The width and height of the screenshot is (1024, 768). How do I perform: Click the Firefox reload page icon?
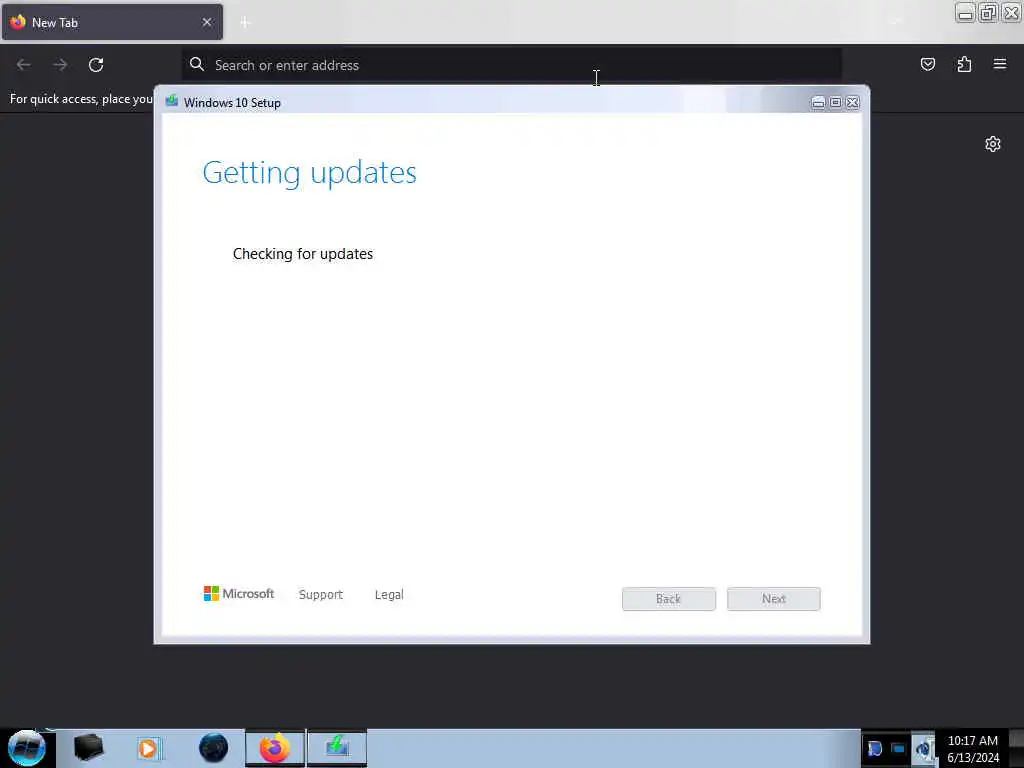(96, 65)
